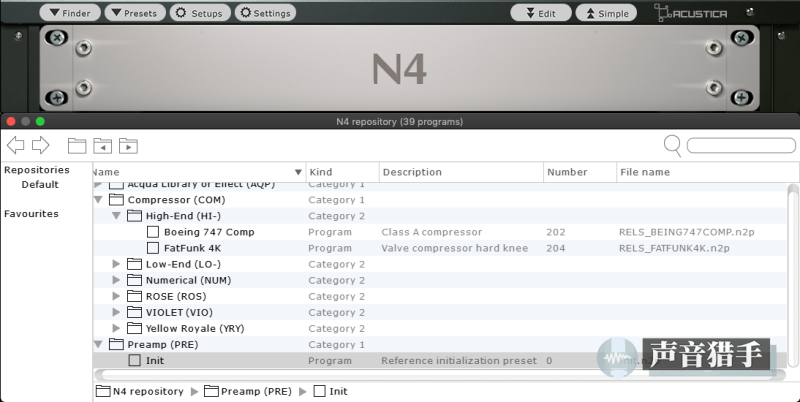
Task: Select the Low-End (LO-) row label
Action: pos(183,264)
